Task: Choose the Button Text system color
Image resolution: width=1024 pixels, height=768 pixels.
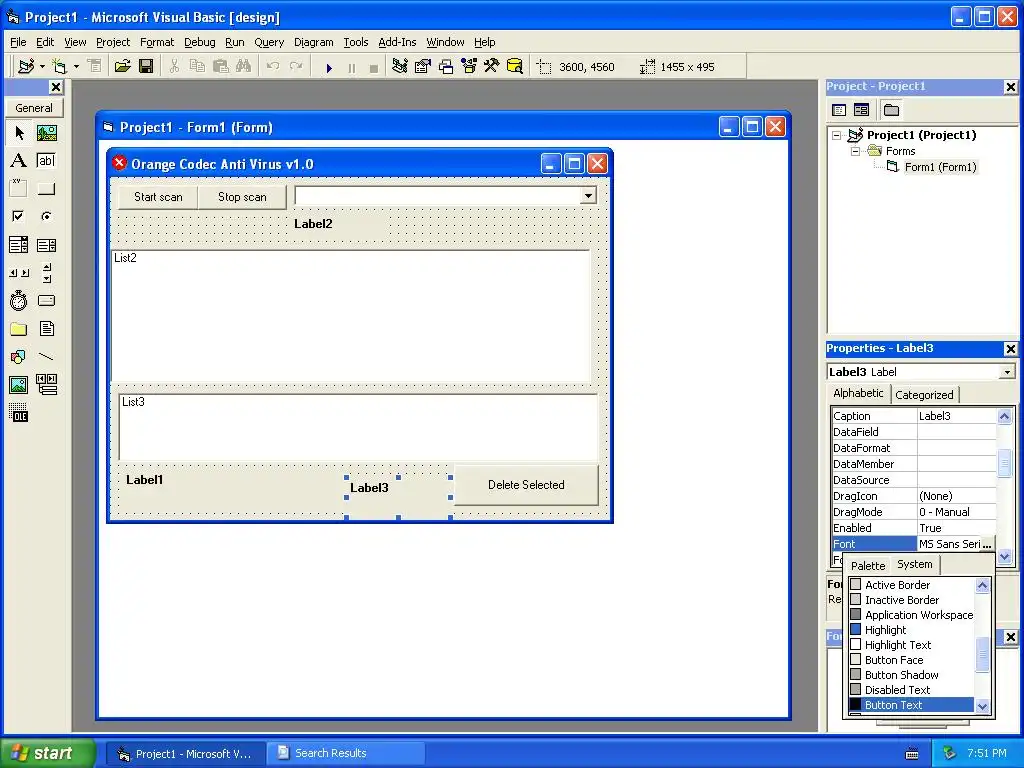Action: [x=911, y=705]
